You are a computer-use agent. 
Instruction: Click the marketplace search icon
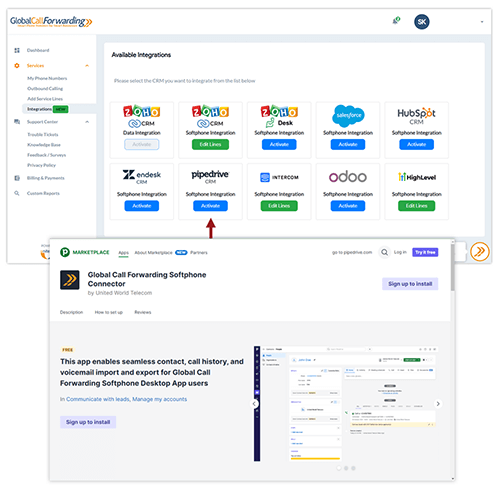(x=384, y=252)
